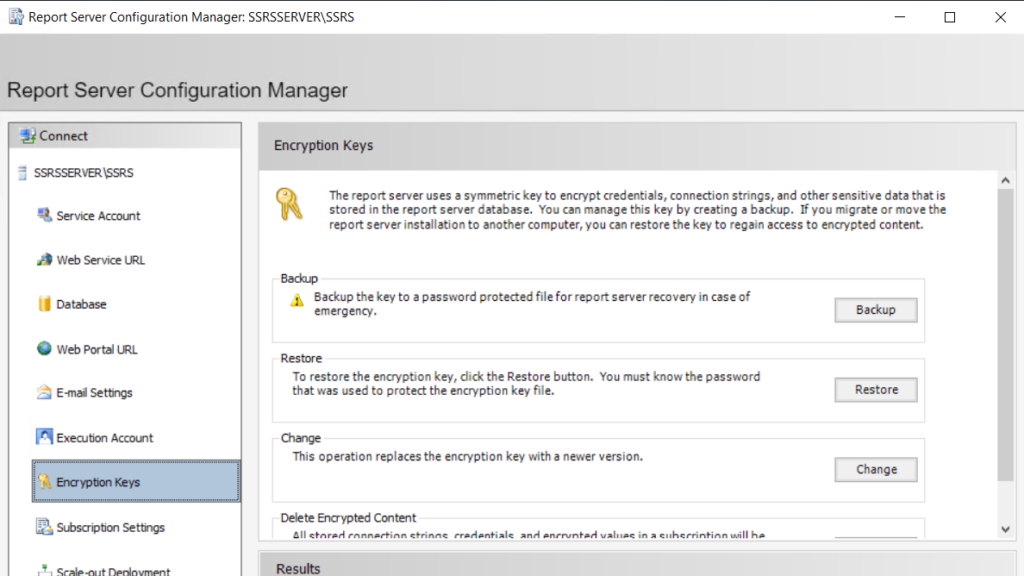Click the Change group label

point(300,438)
